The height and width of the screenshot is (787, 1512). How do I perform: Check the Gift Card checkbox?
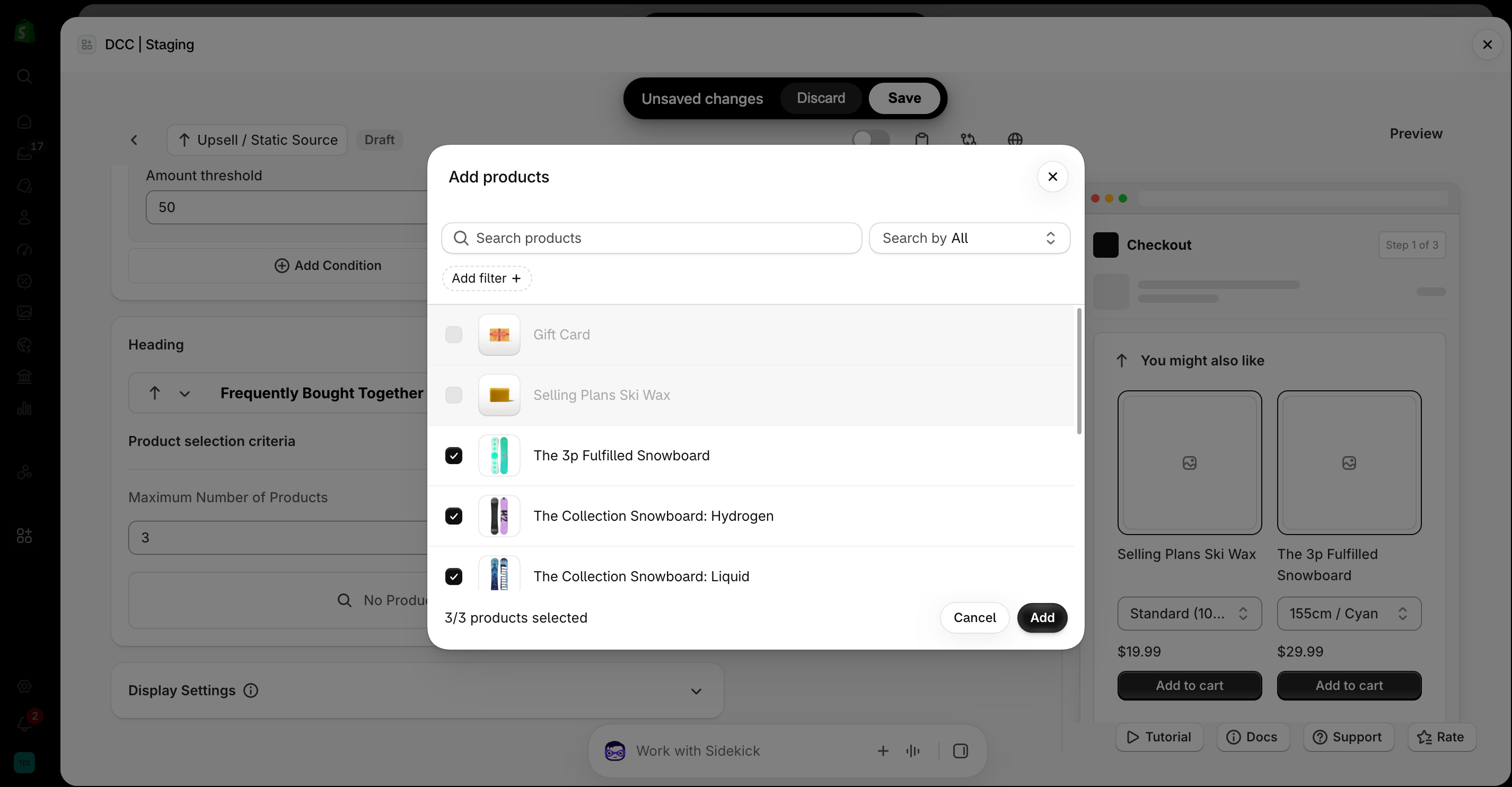(454, 334)
